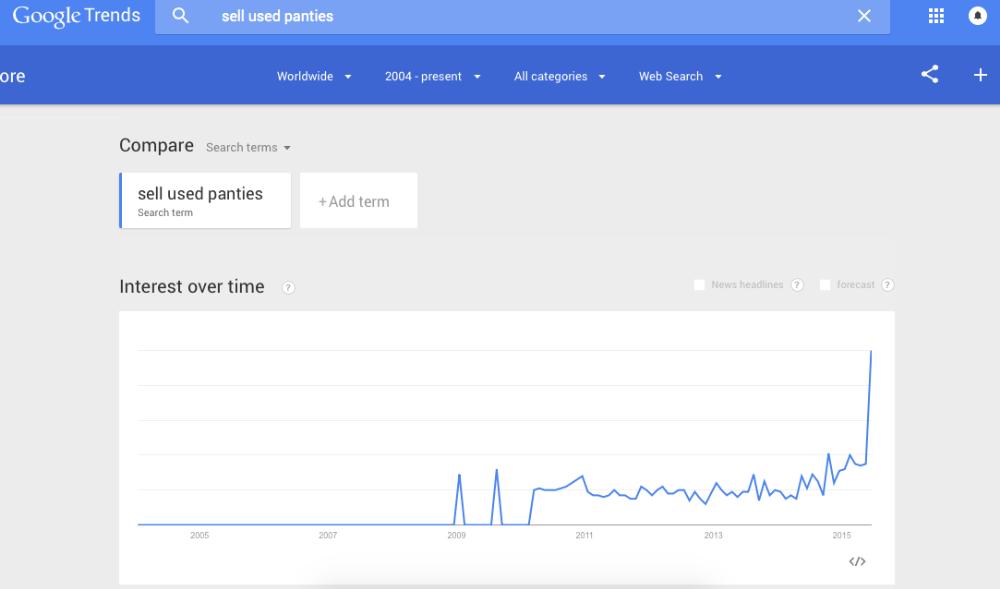Open help icon beside forecast
The image size is (1000, 589).
(888, 285)
